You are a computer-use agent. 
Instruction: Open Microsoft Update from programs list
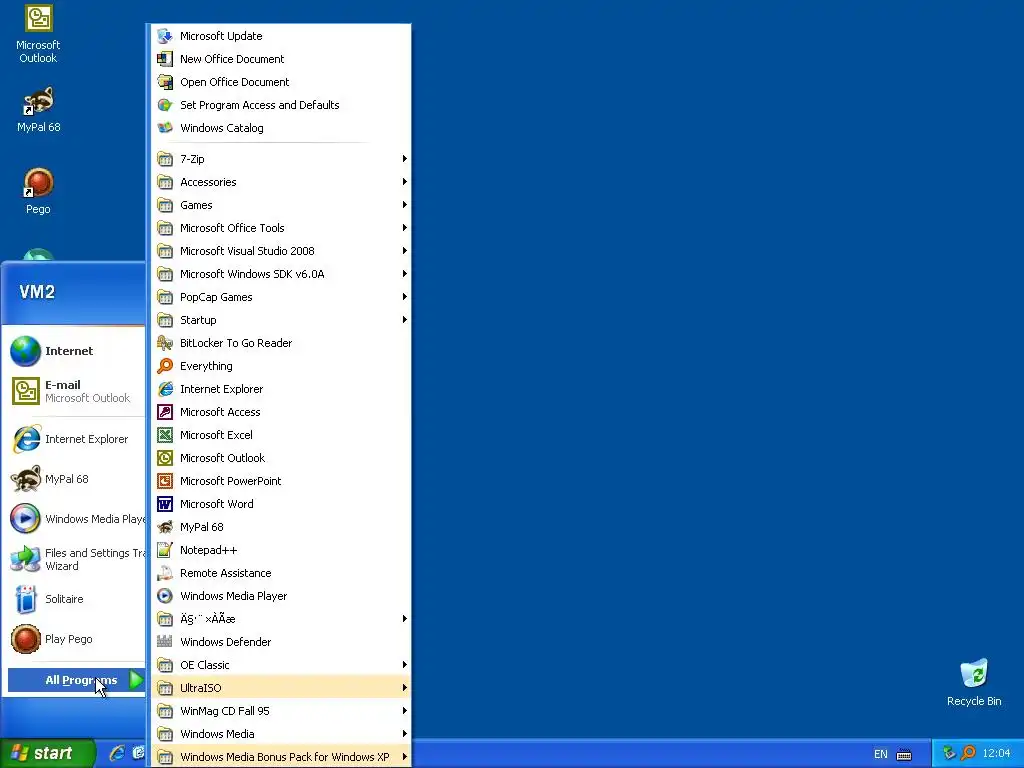tap(281, 36)
